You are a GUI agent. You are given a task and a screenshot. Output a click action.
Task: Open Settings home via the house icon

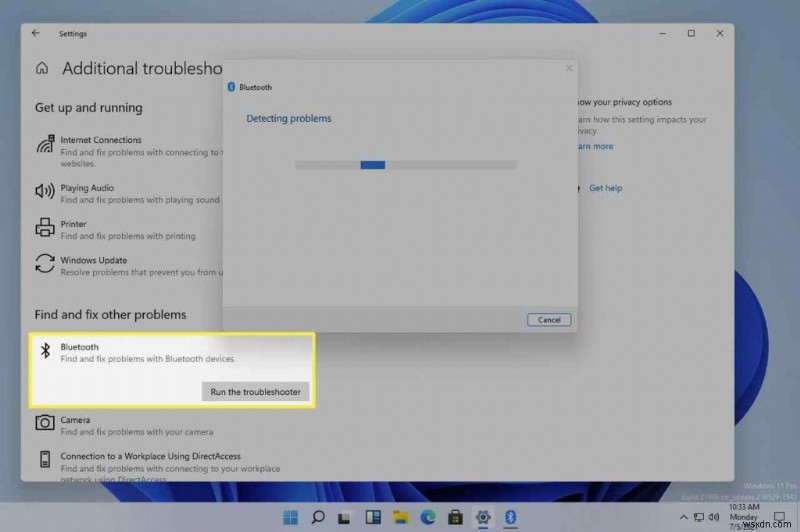(x=42, y=68)
